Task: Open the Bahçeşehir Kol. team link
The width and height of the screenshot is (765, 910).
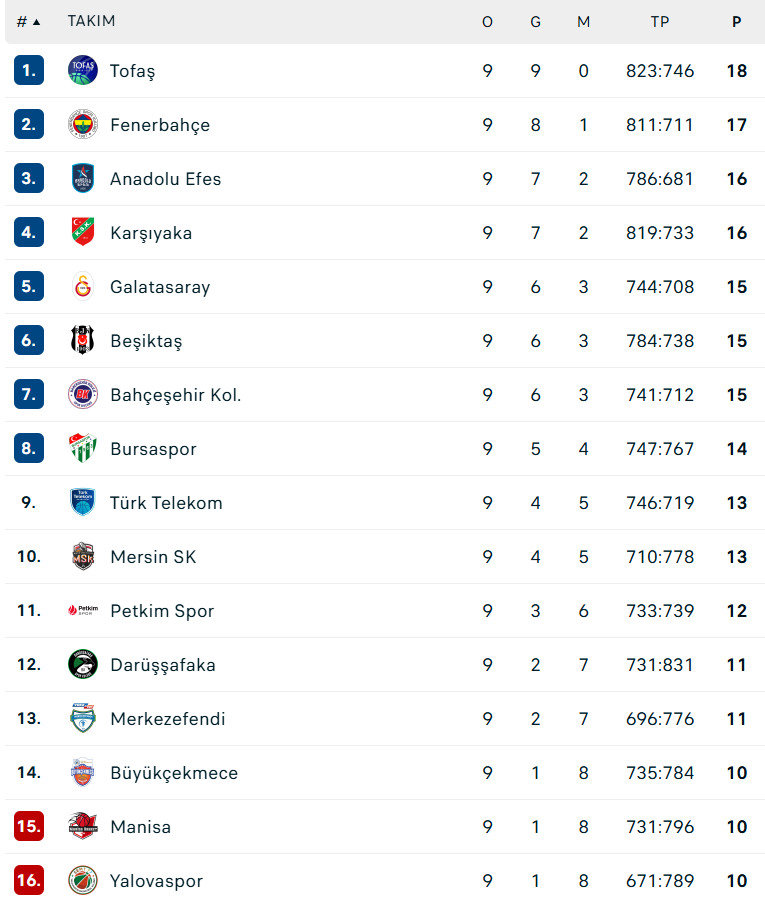Action: tap(175, 395)
